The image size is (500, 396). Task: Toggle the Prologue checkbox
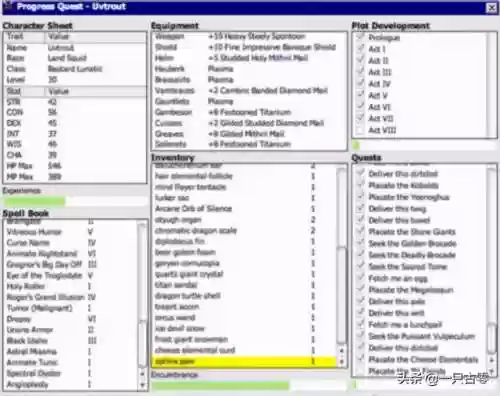pos(360,37)
